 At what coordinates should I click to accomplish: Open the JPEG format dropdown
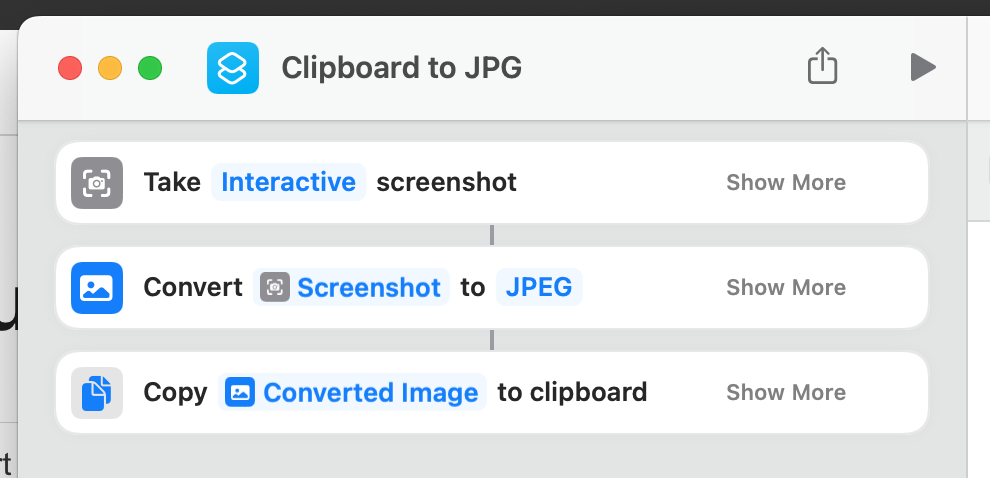539,287
